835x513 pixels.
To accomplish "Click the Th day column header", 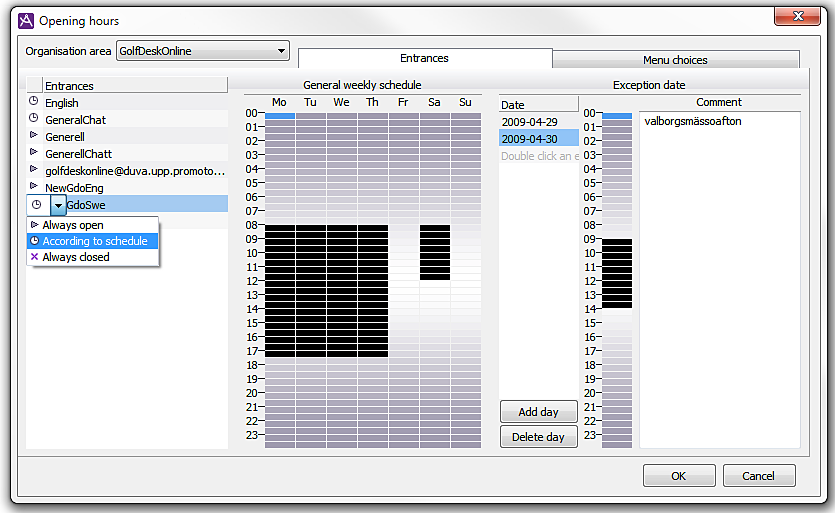I will coord(372,102).
